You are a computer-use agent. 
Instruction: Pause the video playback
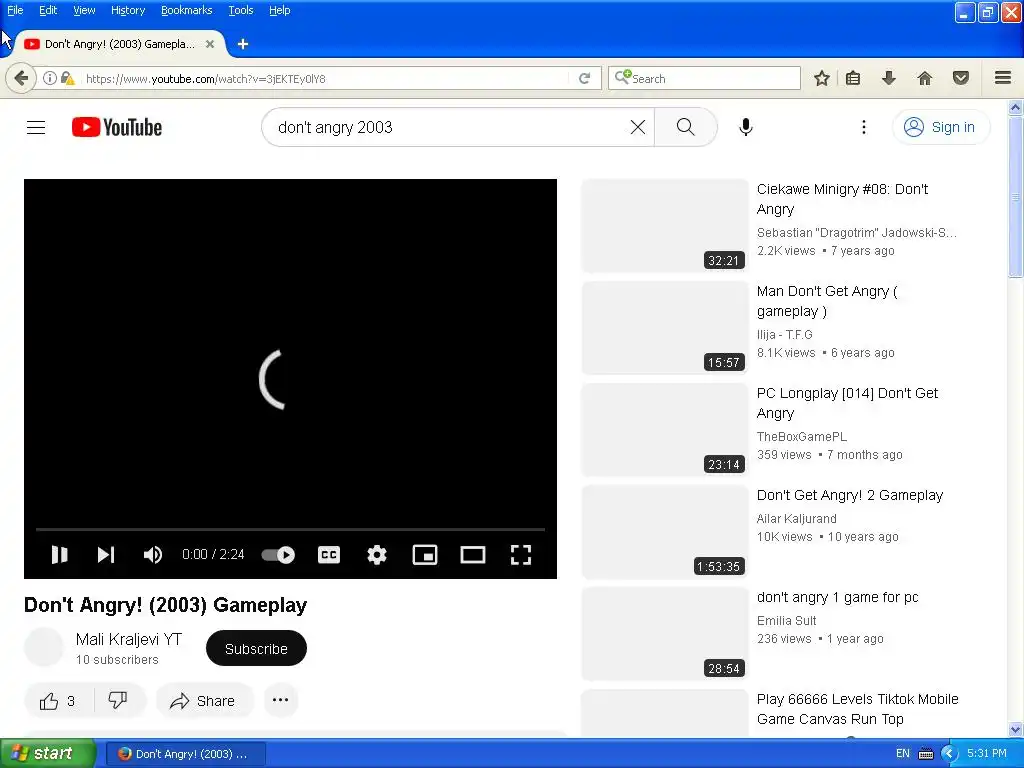point(59,554)
